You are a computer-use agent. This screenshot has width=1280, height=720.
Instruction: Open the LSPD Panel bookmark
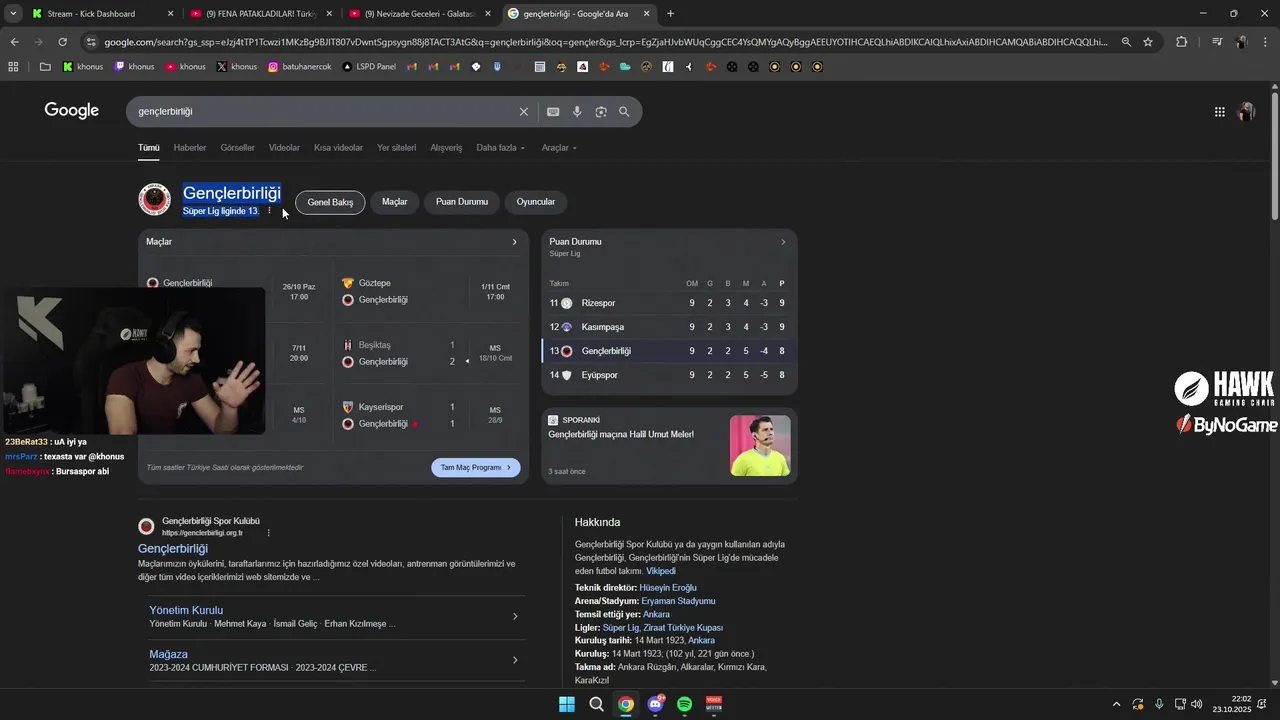tap(369, 67)
